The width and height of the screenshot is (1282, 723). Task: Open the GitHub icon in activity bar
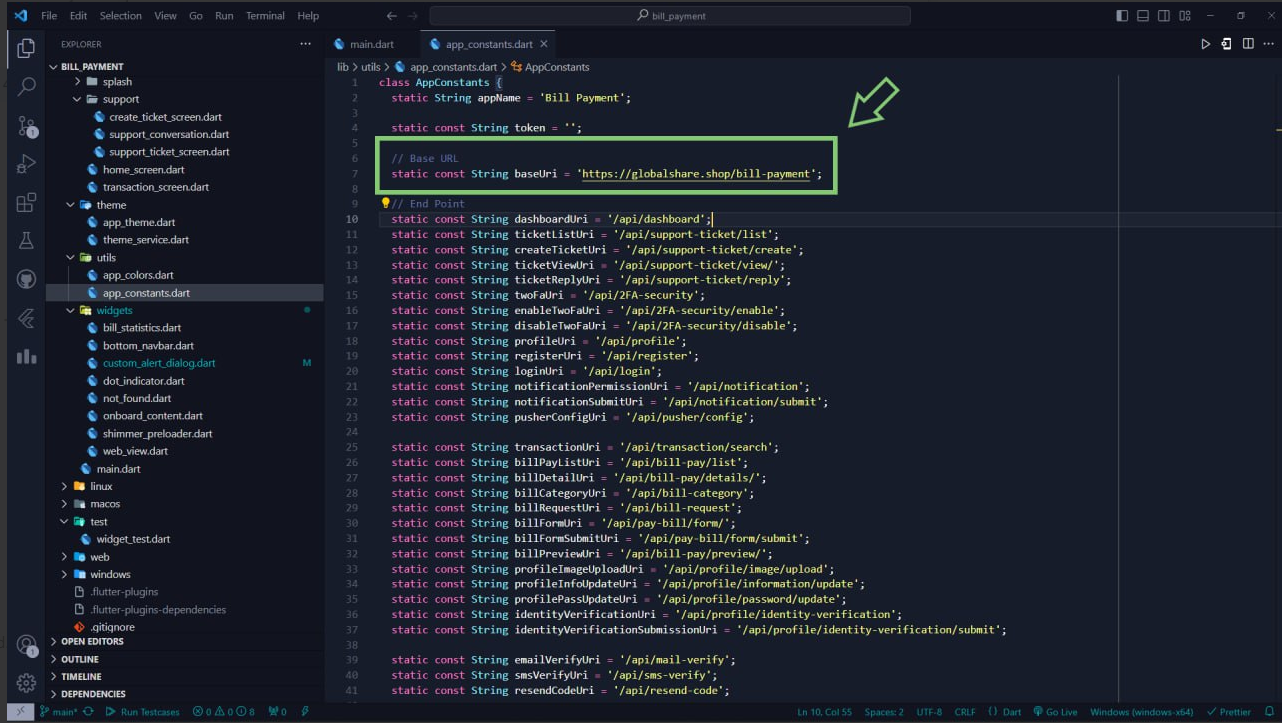tap(26, 280)
